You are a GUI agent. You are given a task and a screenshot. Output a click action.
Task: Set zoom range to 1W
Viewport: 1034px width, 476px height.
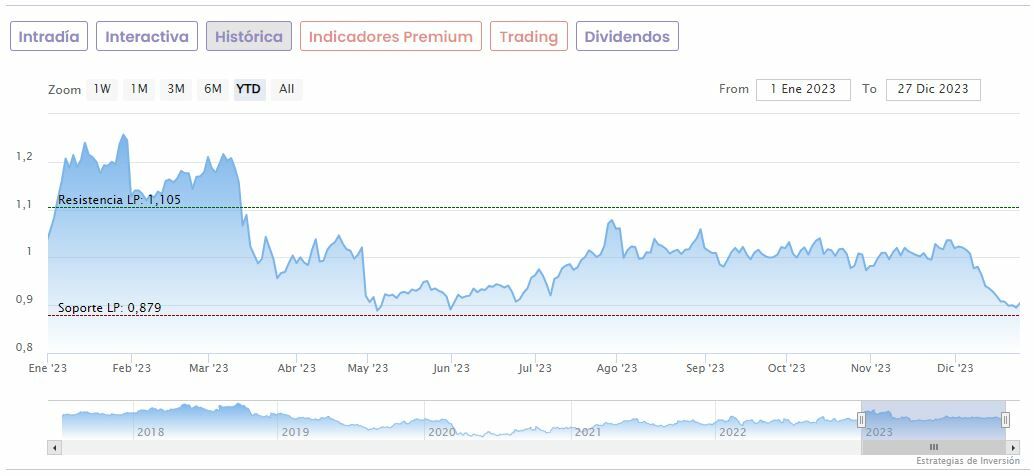point(102,89)
